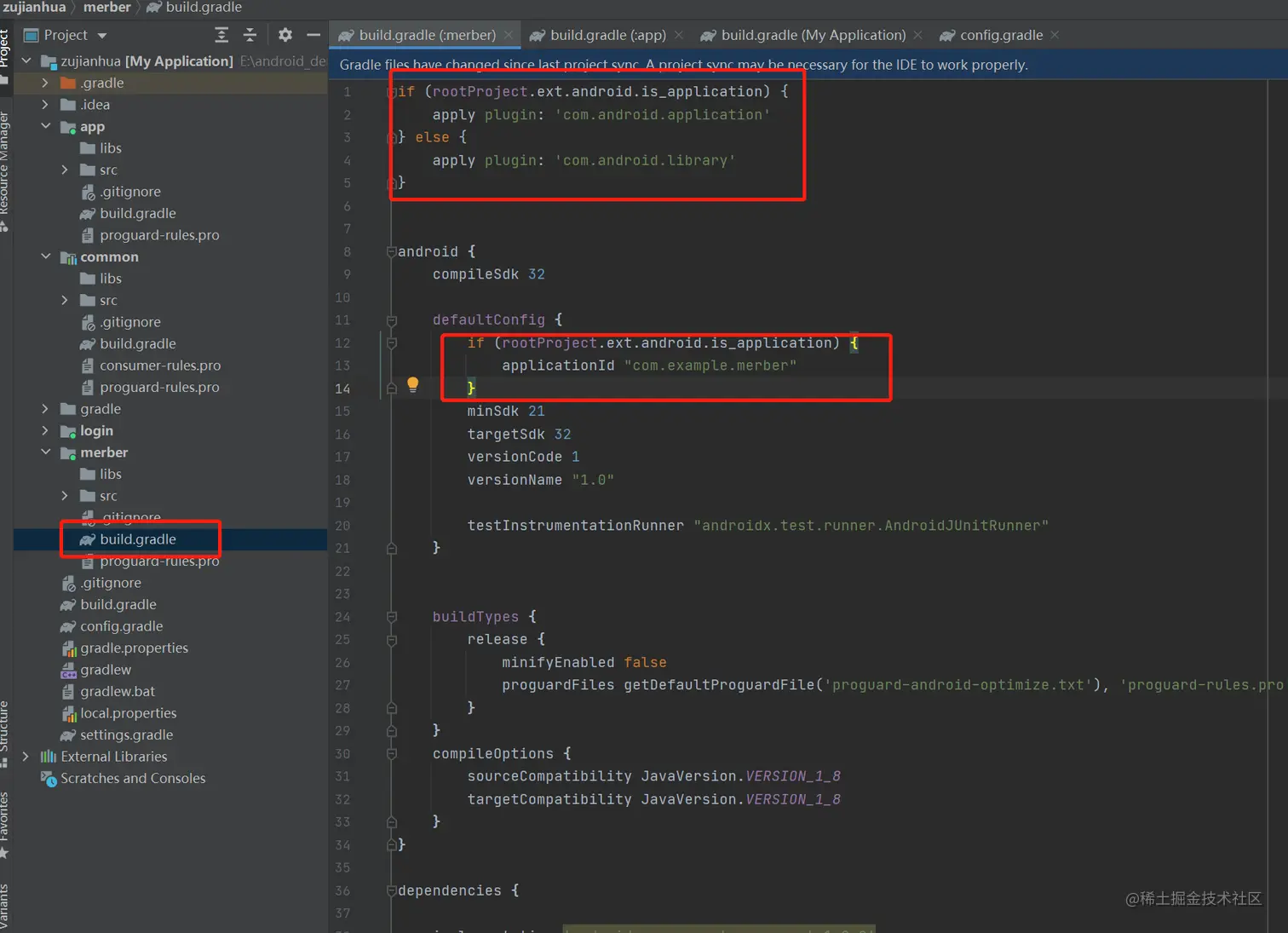The height and width of the screenshot is (933, 1288).
Task: Close the build.gradle (My Application) tab
Action: point(917,35)
